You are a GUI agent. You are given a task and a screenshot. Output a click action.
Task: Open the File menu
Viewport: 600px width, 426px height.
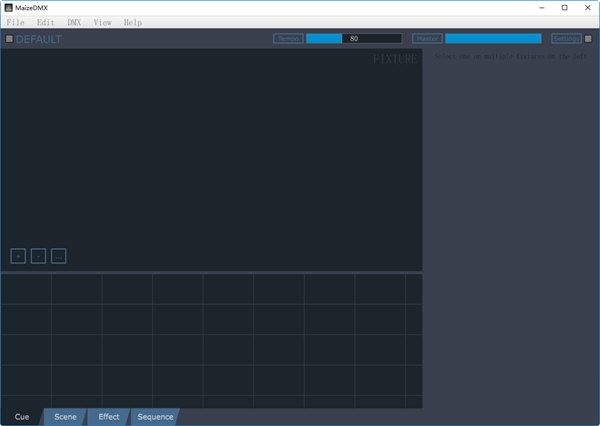pos(15,22)
